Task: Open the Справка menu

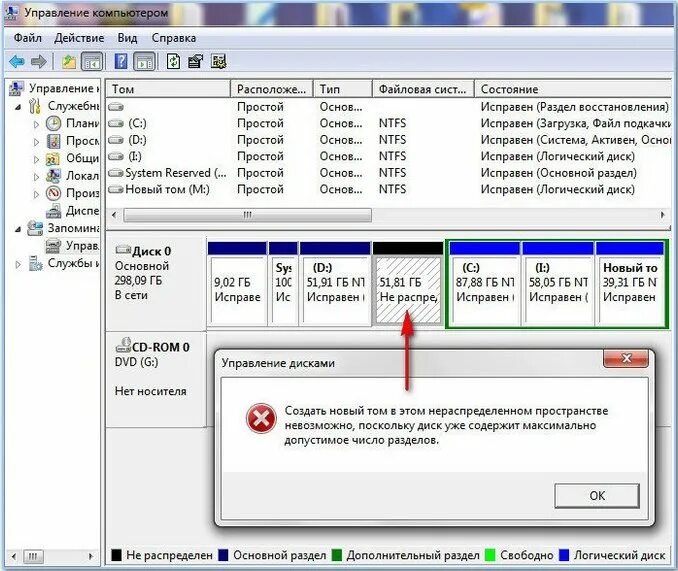Action: click(174, 38)
